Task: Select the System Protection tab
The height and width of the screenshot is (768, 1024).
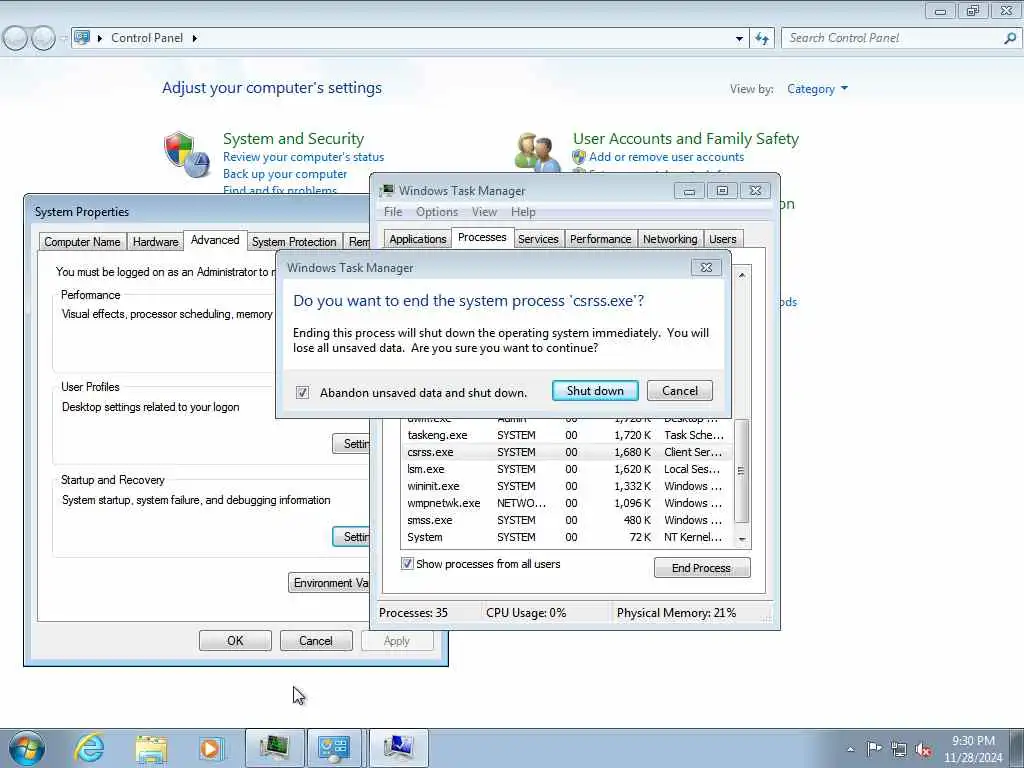Action: (x=294, y=242)
